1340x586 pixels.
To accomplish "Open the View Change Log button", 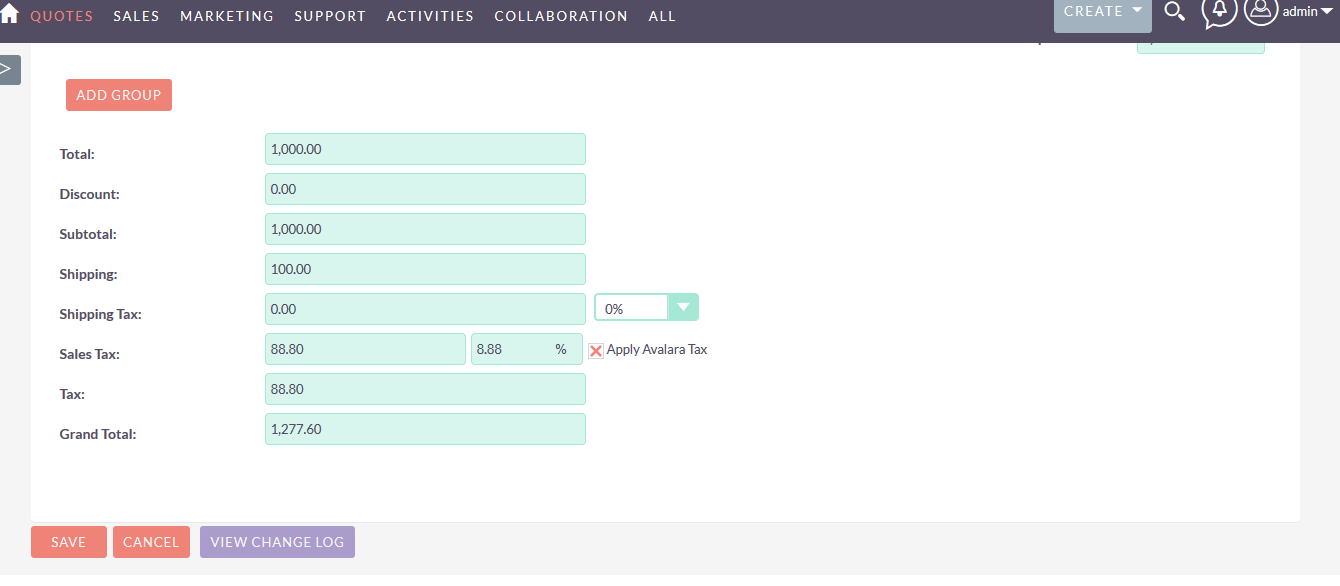I will click(277, 542).
